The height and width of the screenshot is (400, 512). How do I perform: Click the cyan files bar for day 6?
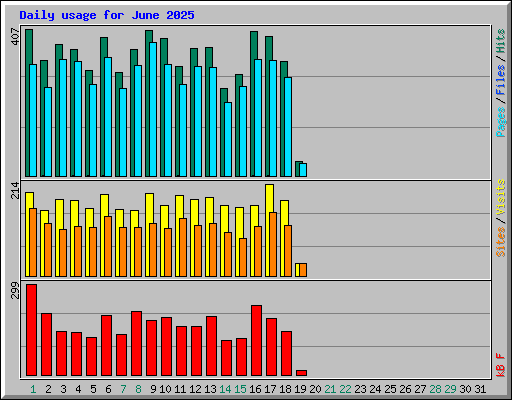108,117
